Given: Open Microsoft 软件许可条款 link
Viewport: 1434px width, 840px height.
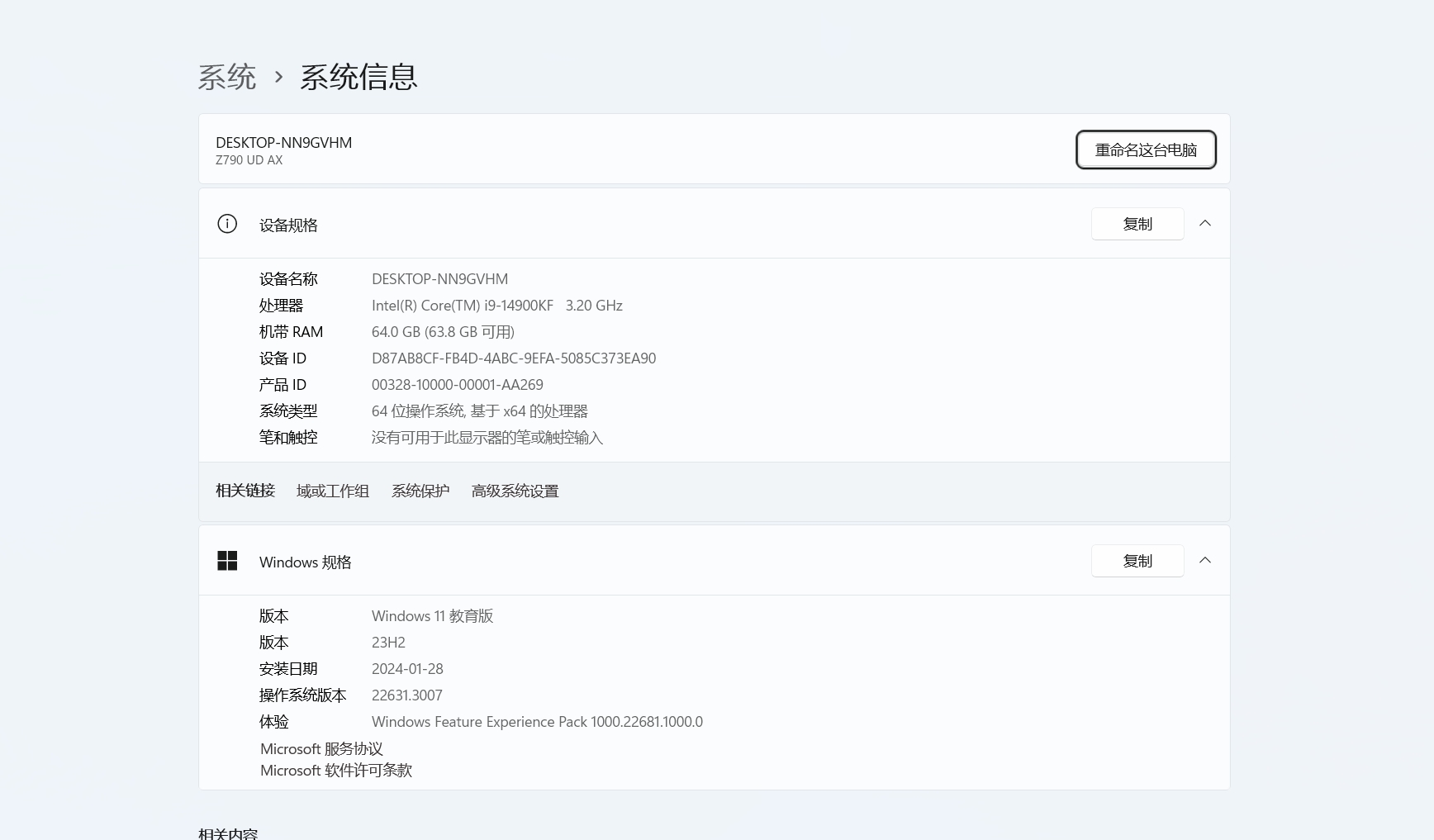Looking at the screenshot, I should point(336,771).
